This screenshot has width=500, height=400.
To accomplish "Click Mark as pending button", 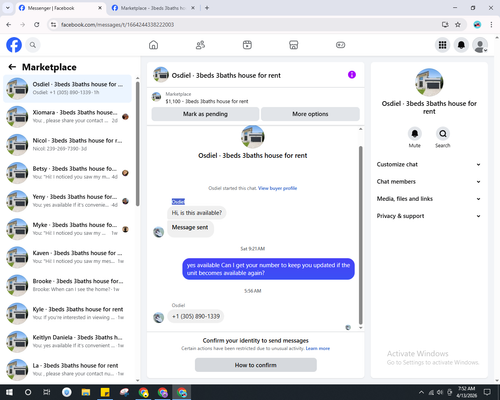I will pos(205,114).
